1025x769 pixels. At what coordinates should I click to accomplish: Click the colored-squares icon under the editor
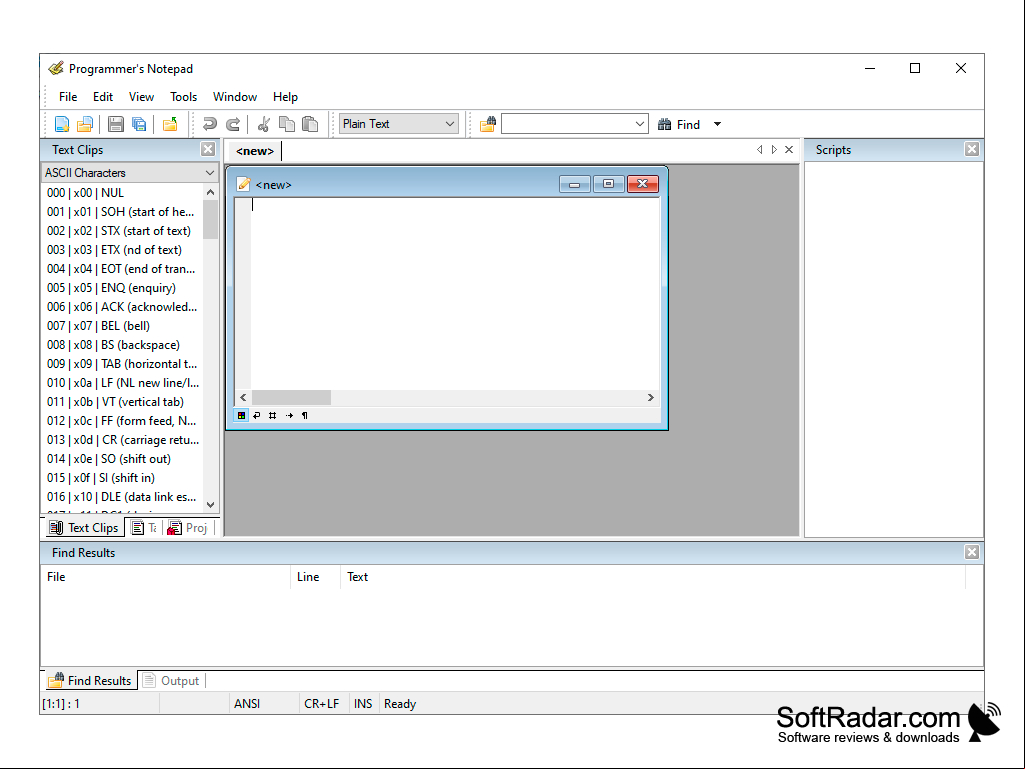(x=241, y=415)
